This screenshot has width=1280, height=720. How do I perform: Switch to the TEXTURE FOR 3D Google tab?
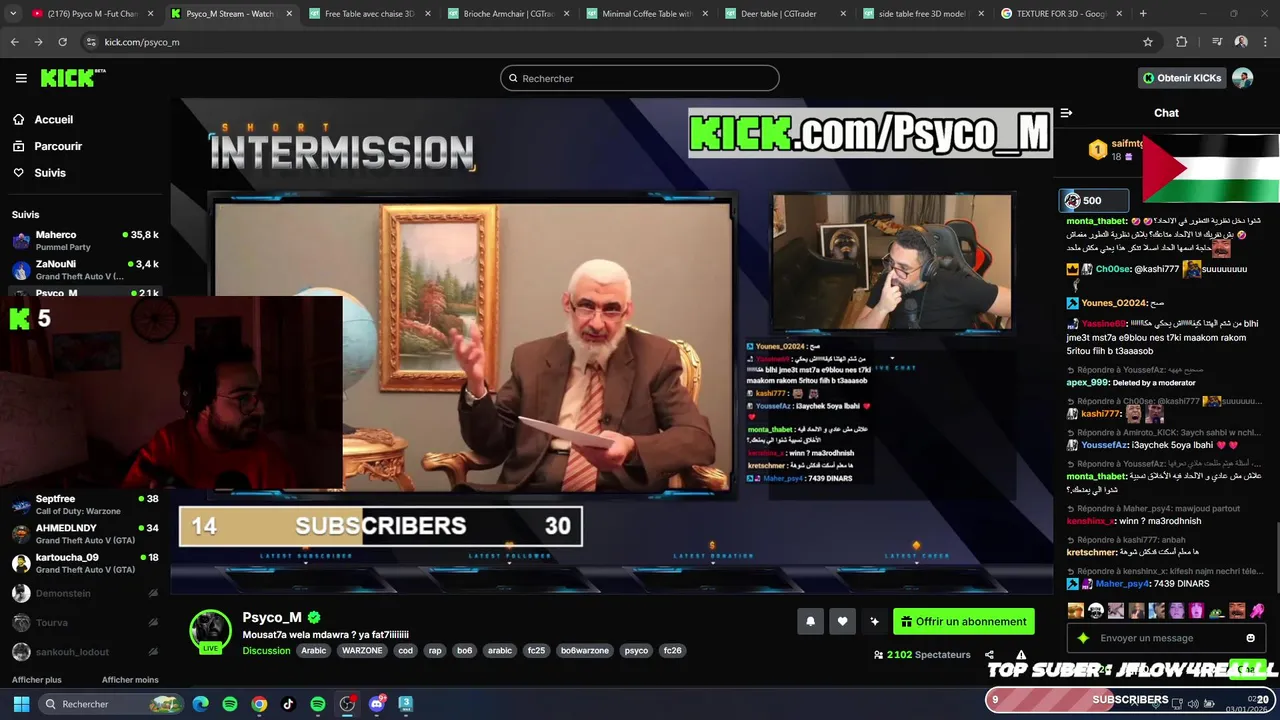[1064, 14]
